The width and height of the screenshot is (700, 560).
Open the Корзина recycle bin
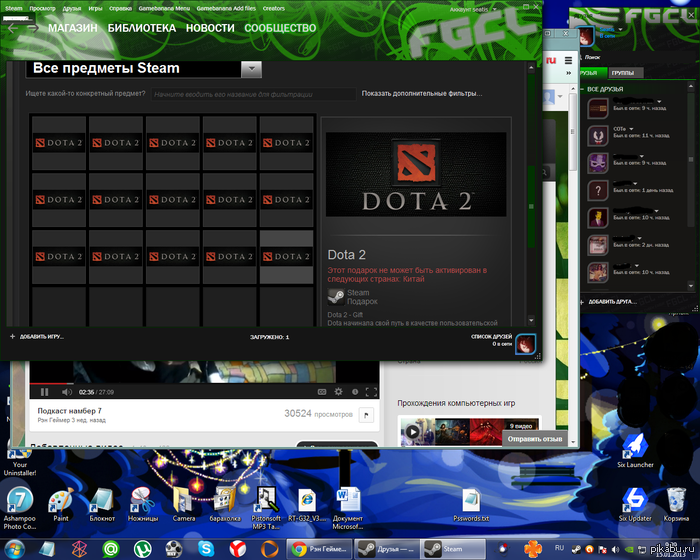676,505
